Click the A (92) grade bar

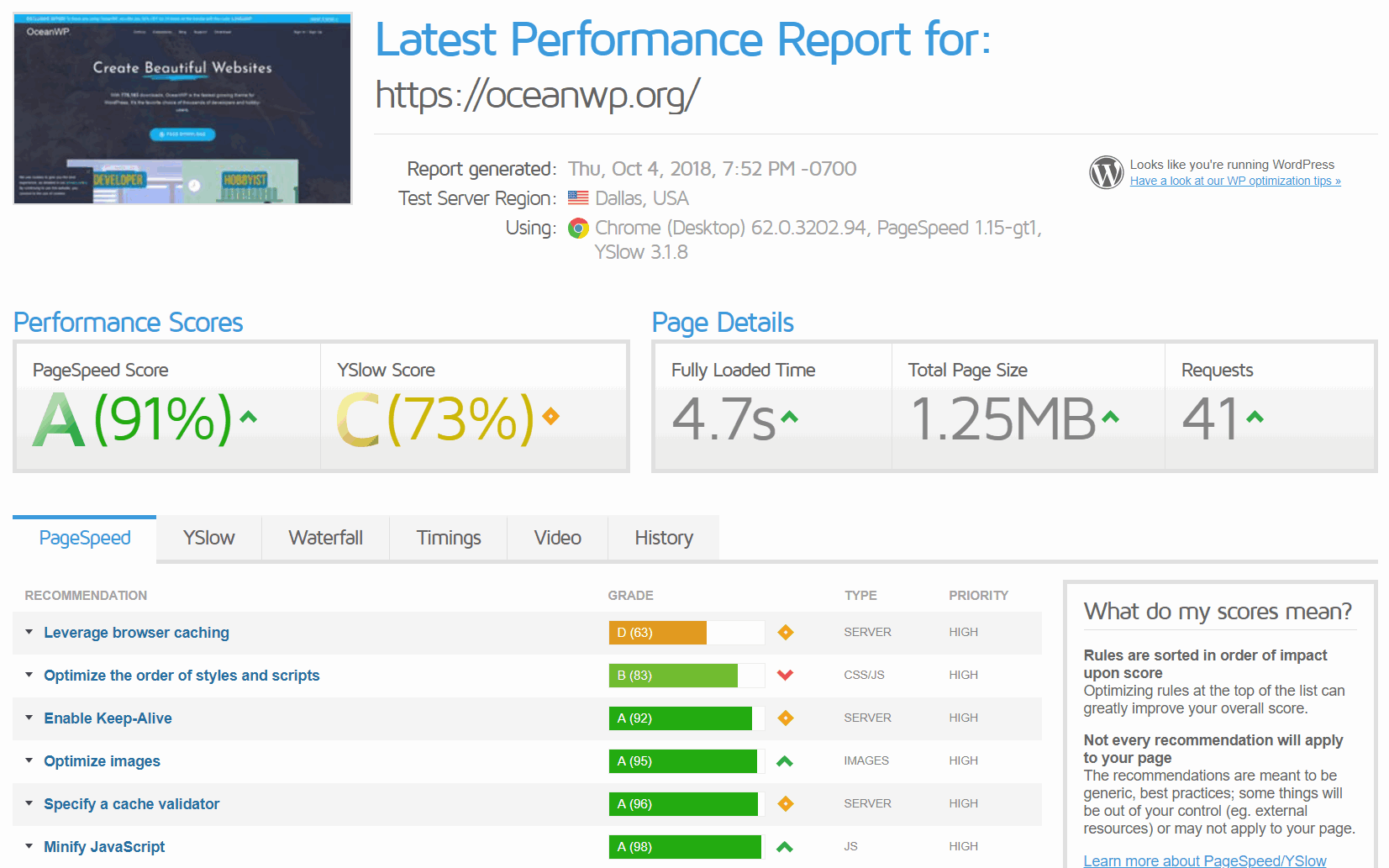(x=687, y=718)
